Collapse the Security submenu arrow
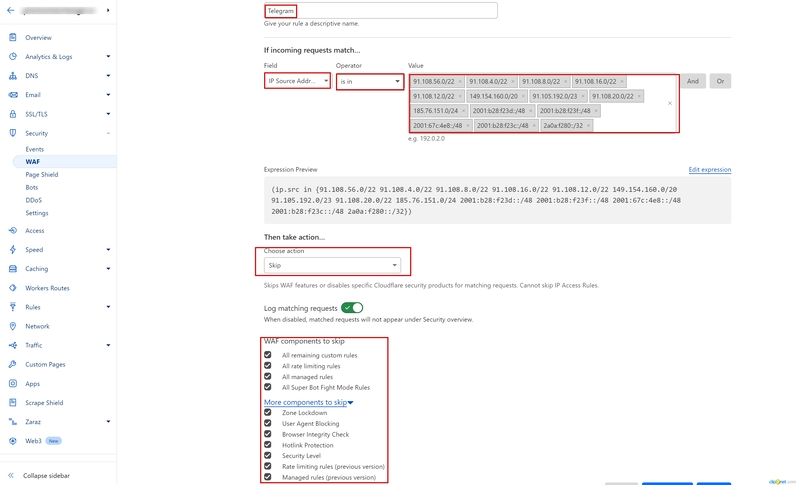 [x=108, y=133]
